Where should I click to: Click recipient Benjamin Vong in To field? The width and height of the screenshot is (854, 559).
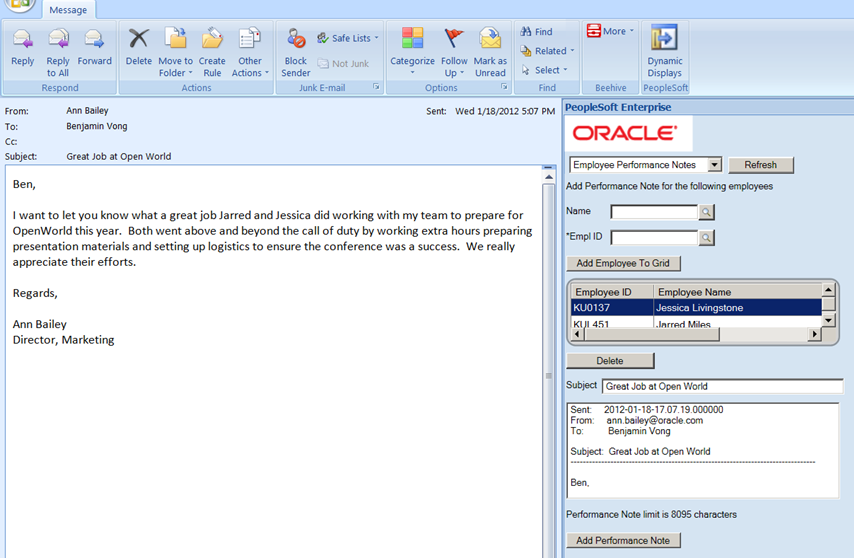(97, 126)
